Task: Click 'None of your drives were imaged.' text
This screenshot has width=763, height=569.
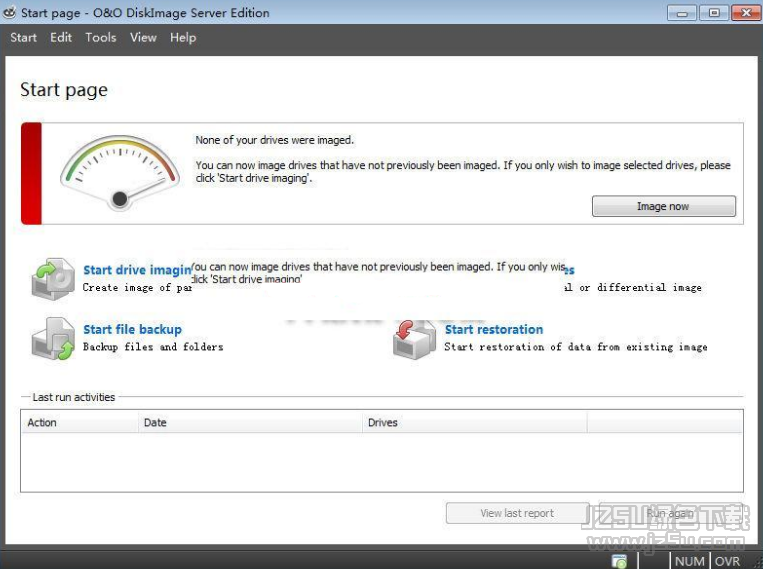Action: pos(274,140)
